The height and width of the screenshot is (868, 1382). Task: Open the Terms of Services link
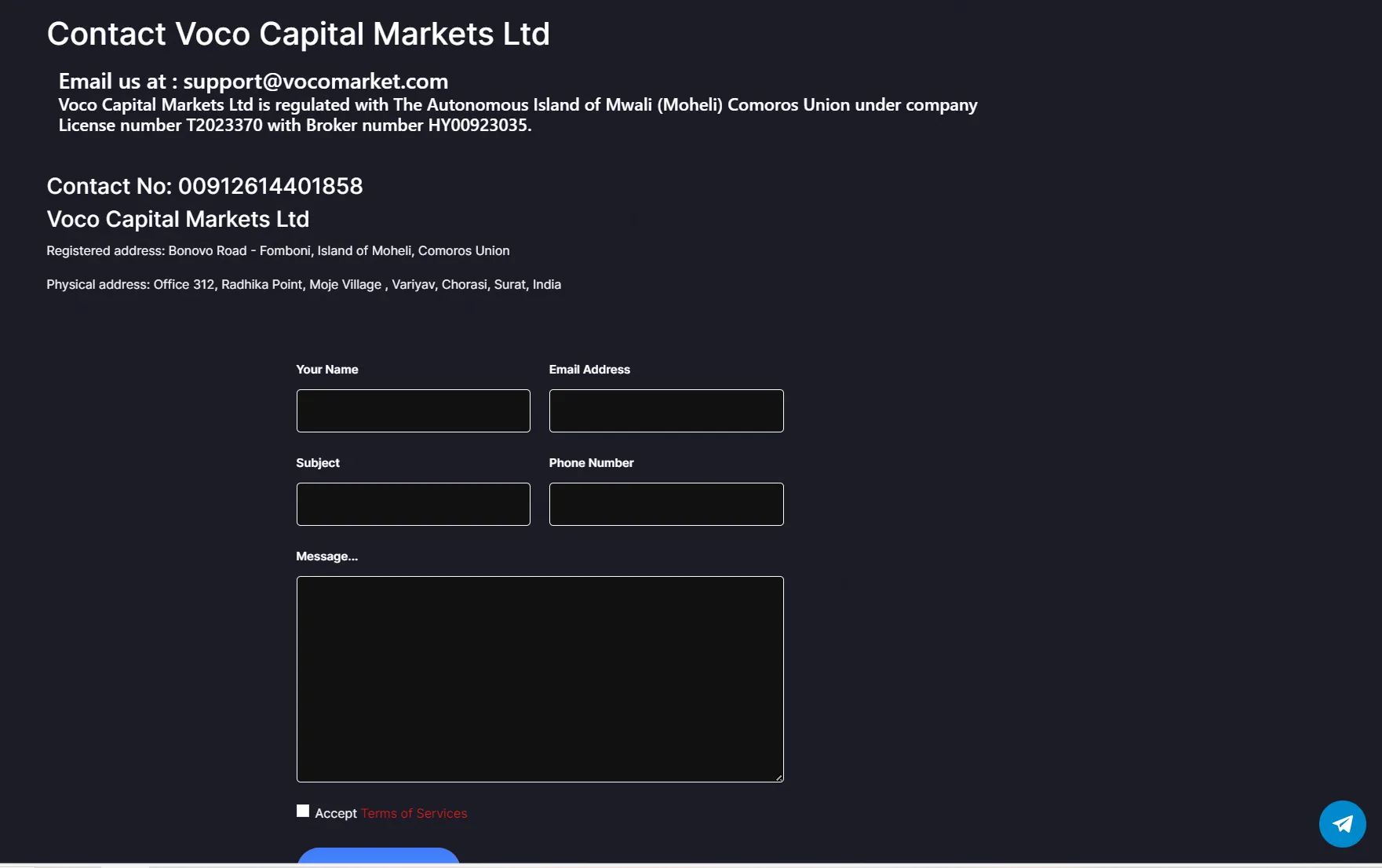[x=414, y=813]
